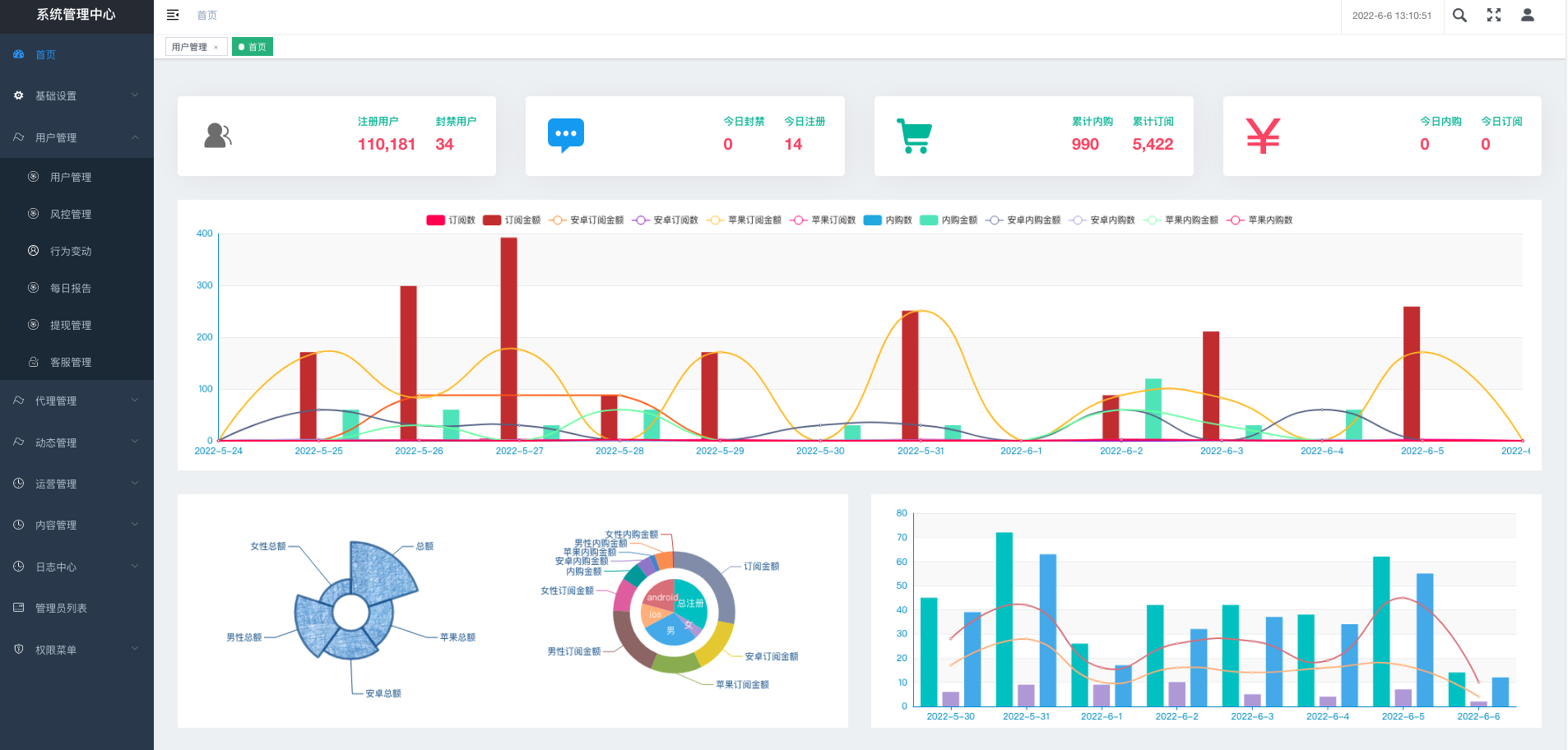Click the icon beside 管理员列表
Viewport: 1568px width, 750px height.
[x=18, y=608]
